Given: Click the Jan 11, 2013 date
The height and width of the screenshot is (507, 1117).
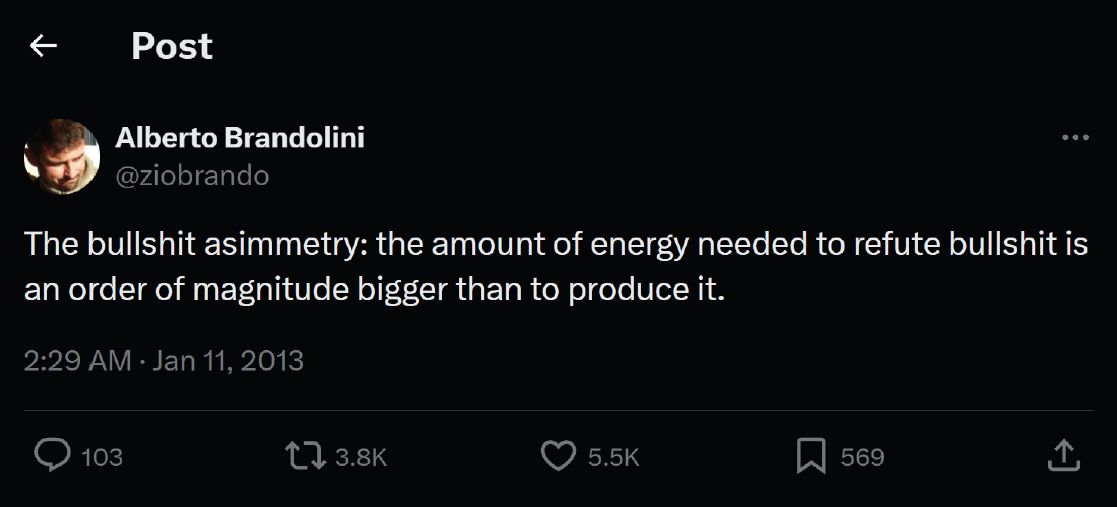Looking at the screenshot, I should [x=228, y=360].
